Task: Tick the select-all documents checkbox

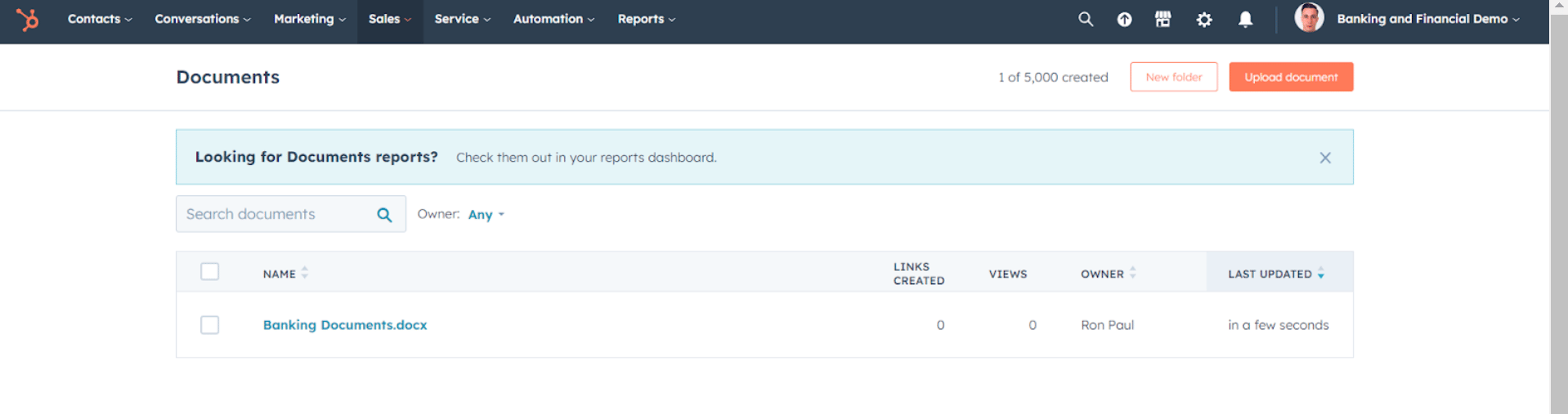Action: click(210, 272)
